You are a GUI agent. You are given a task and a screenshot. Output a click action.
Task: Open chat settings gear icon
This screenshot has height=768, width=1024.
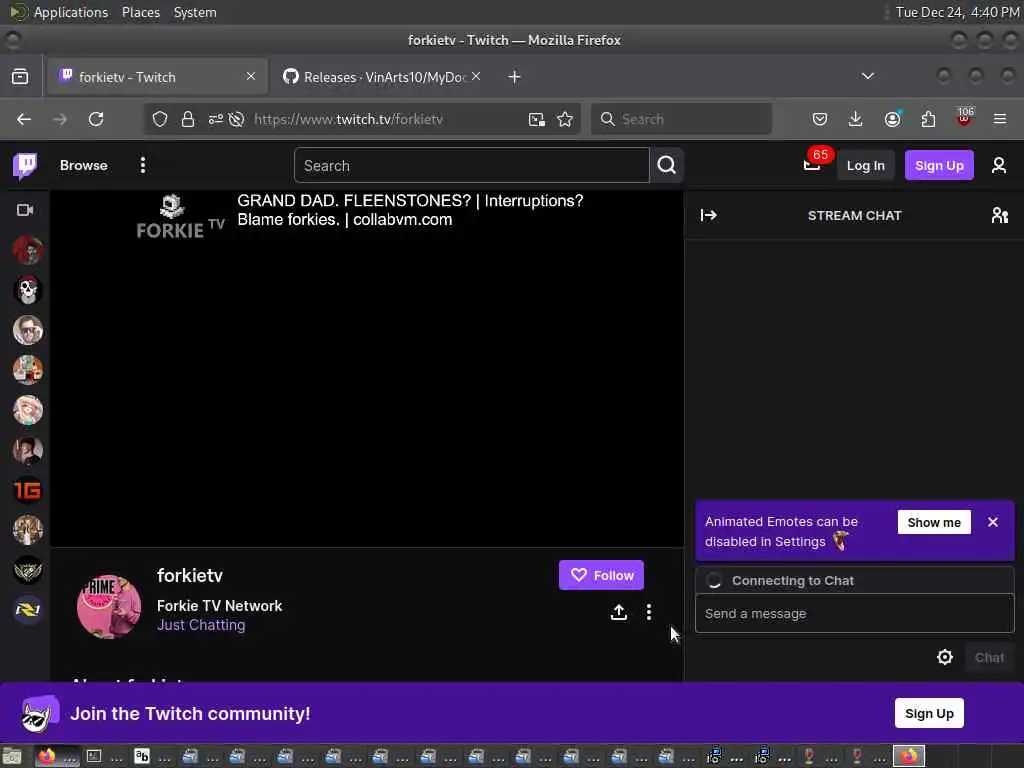(x=944, y=657)
